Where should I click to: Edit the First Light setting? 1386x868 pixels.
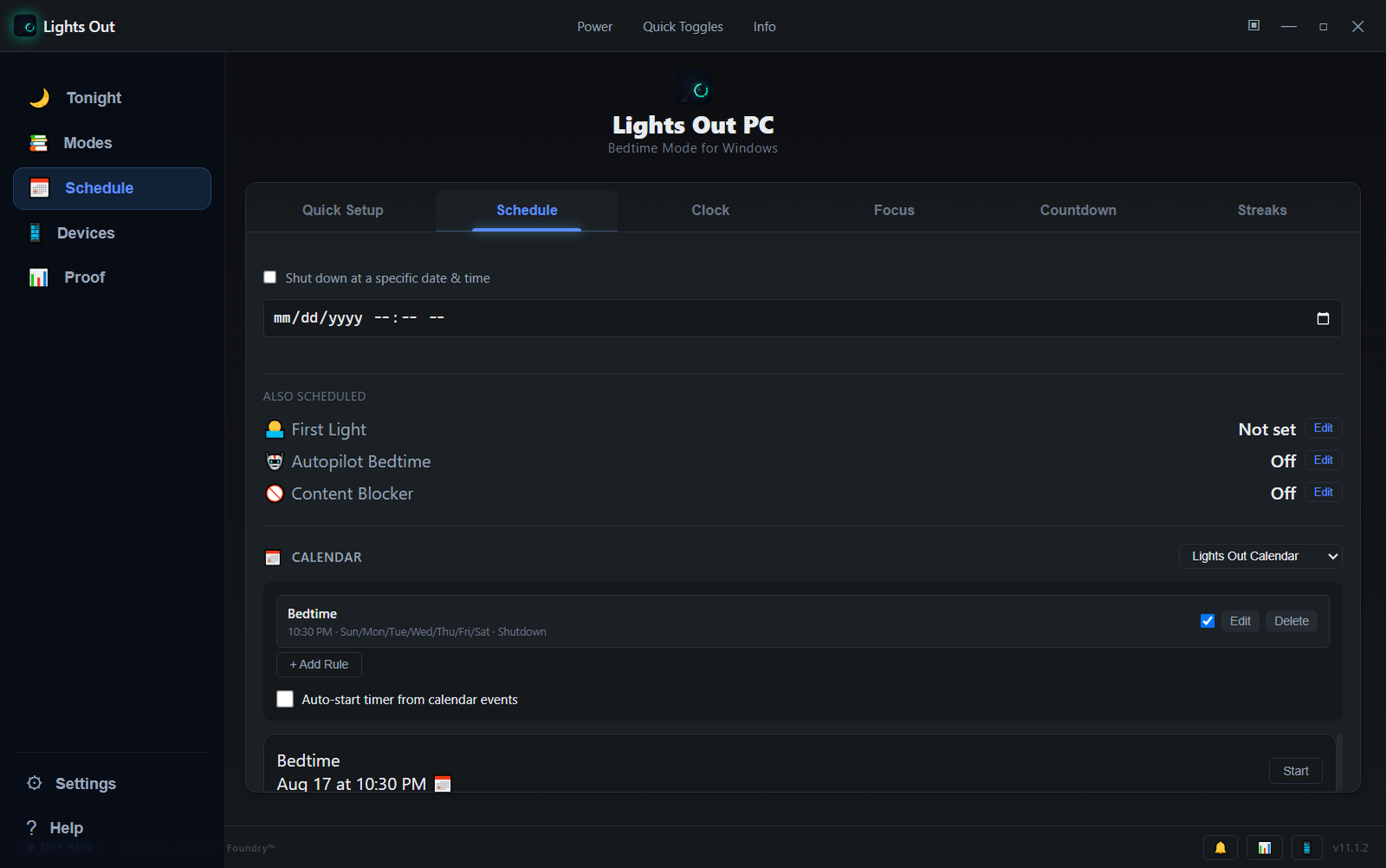(x=1324, y=428)
